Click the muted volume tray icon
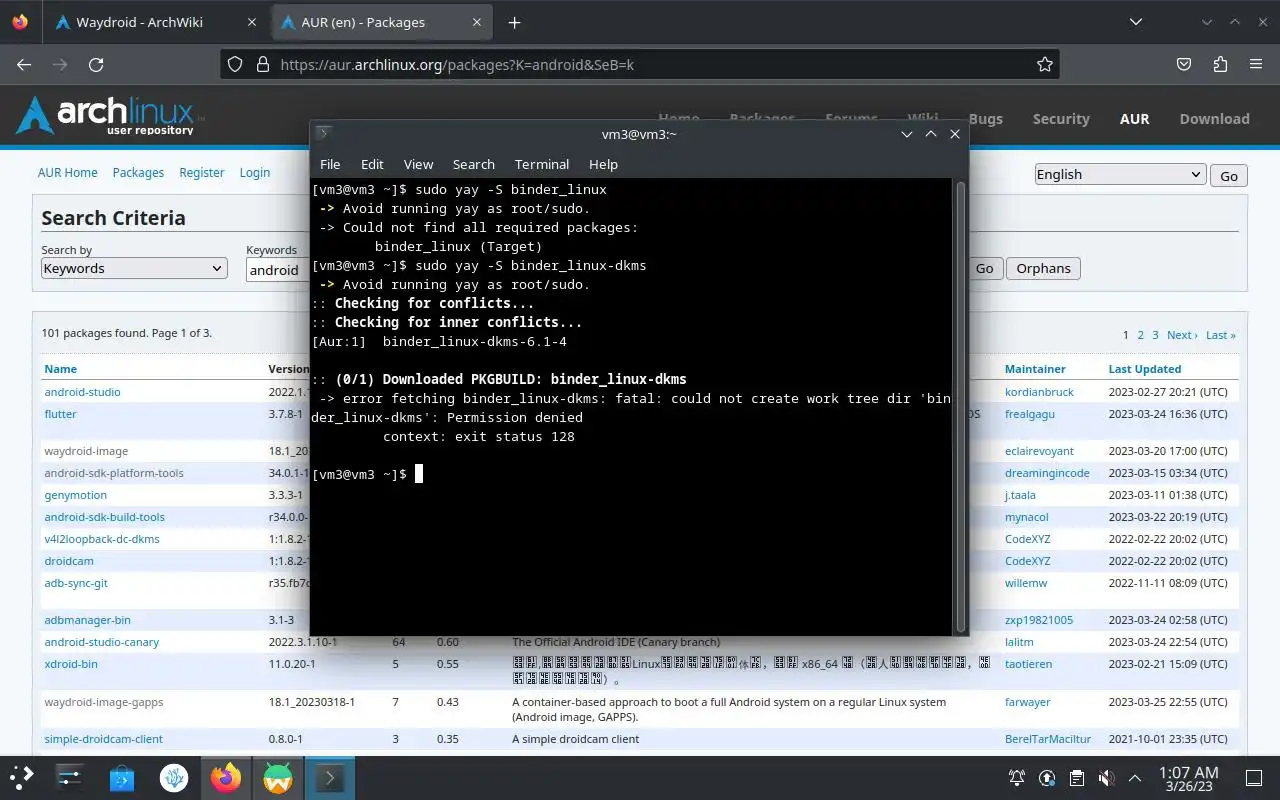This screenshot has height=800, width=1280. coord(1106,777)
